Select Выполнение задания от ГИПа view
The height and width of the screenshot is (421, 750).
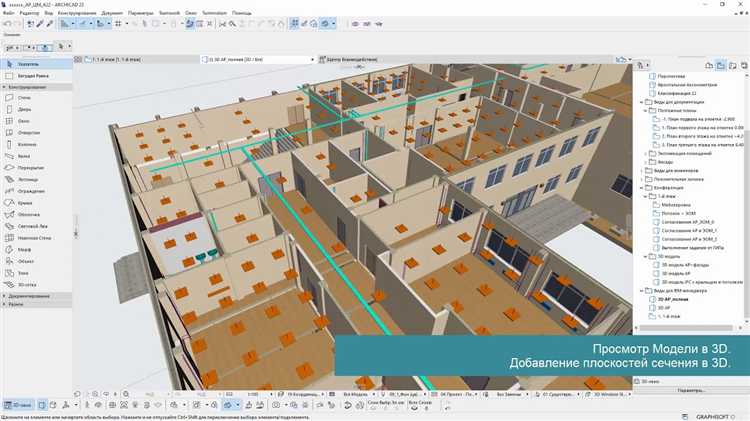pos(693,248)
